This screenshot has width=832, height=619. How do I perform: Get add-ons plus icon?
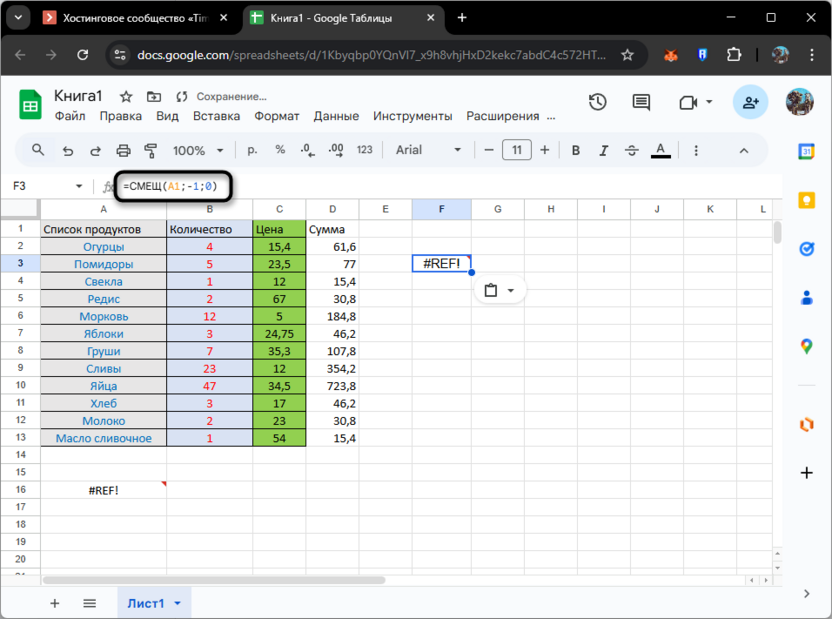pyautogui.click(x=807, y=473)
